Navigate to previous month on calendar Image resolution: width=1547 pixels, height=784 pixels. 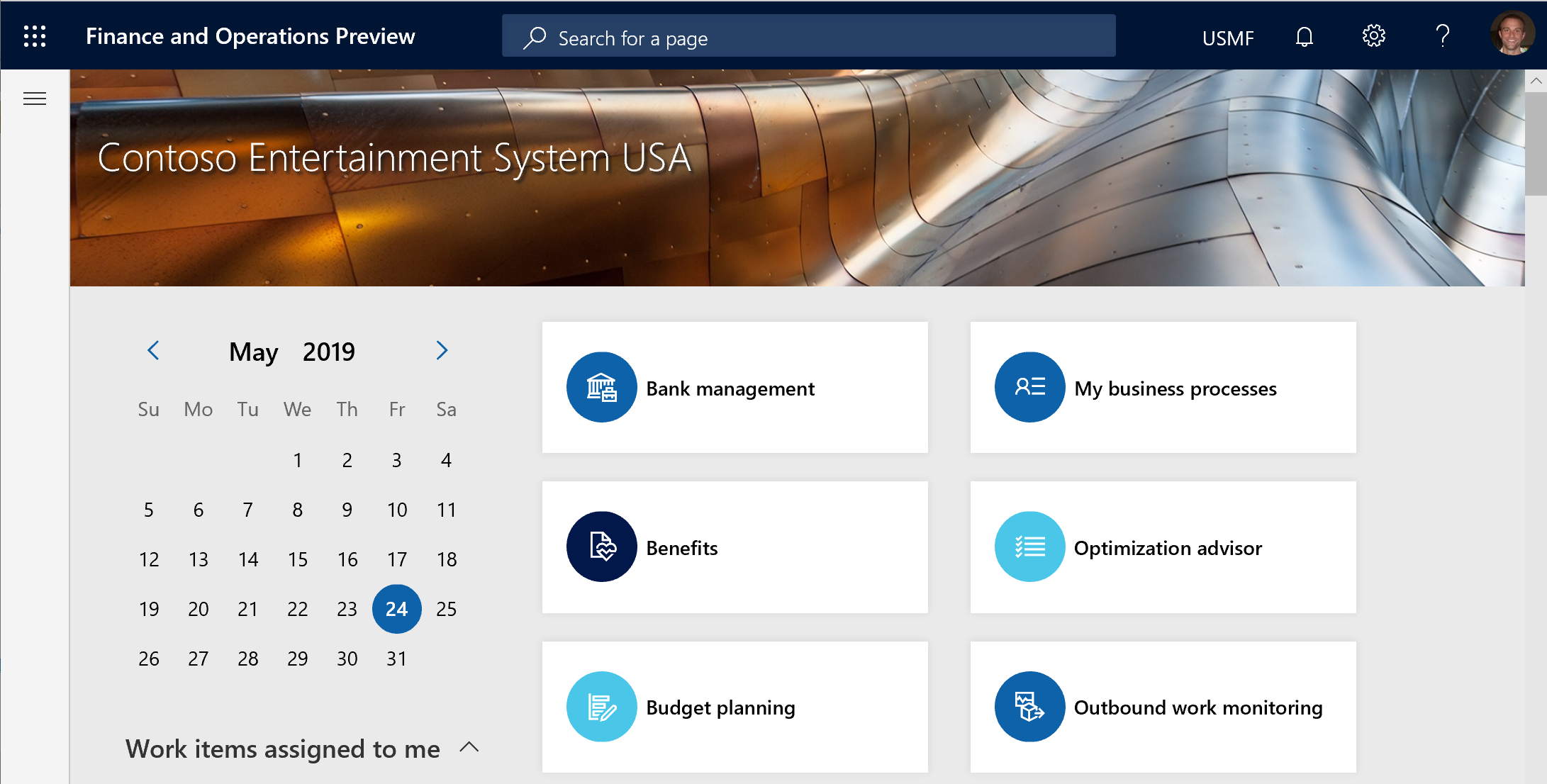[152, 352]
